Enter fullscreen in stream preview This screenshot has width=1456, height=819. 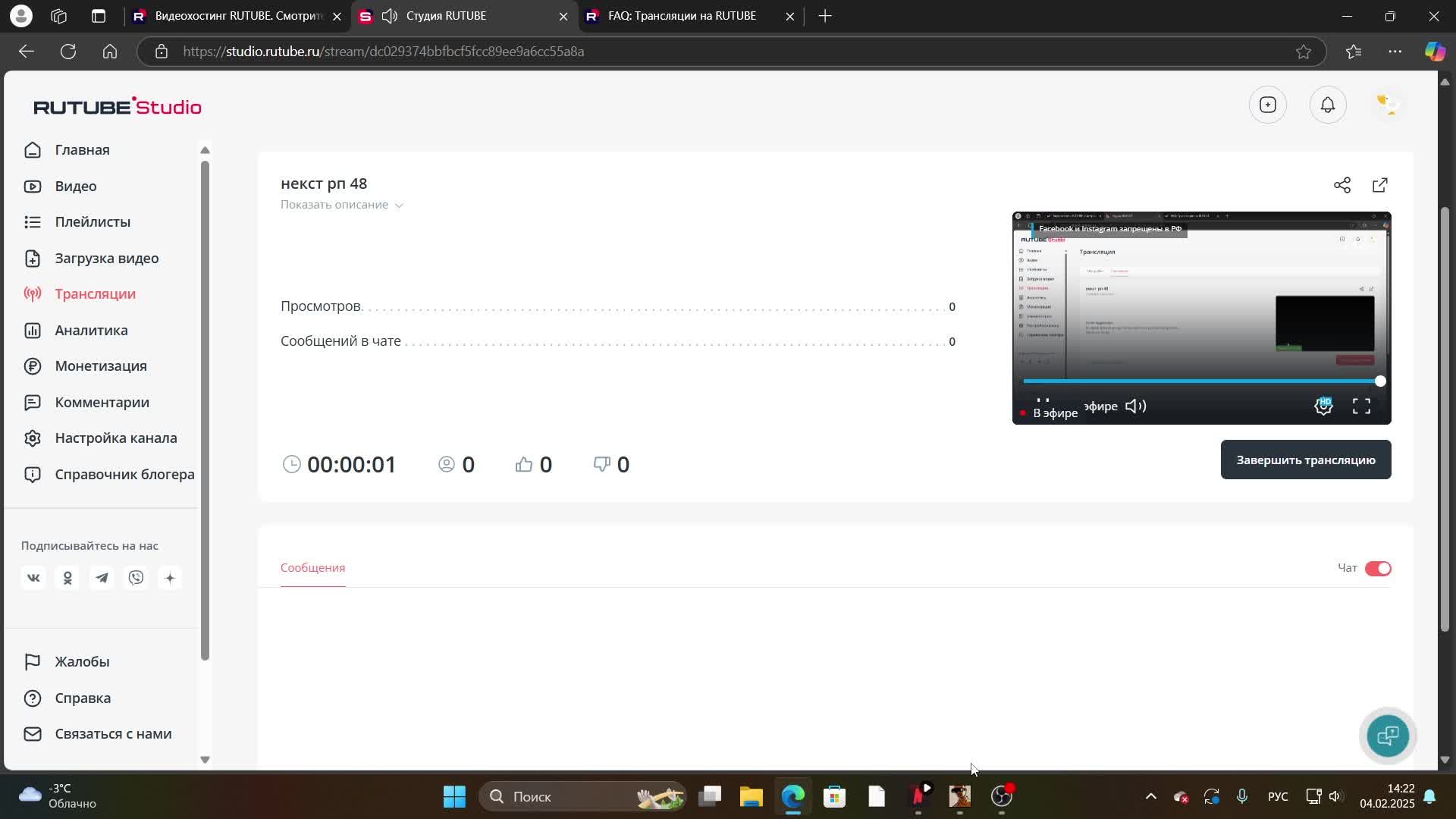[1361, 406]
